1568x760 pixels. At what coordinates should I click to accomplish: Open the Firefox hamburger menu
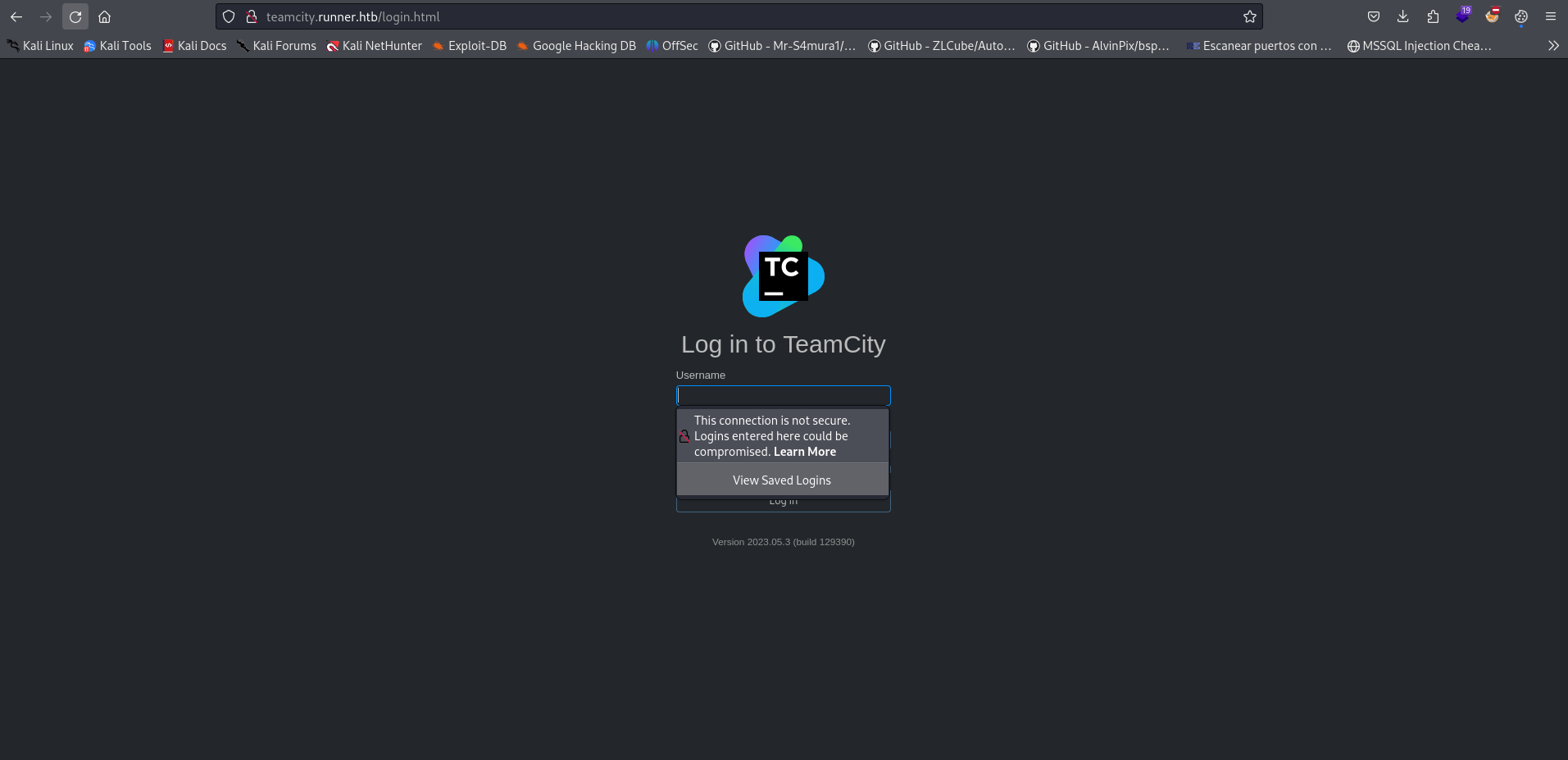[1551, 16]
